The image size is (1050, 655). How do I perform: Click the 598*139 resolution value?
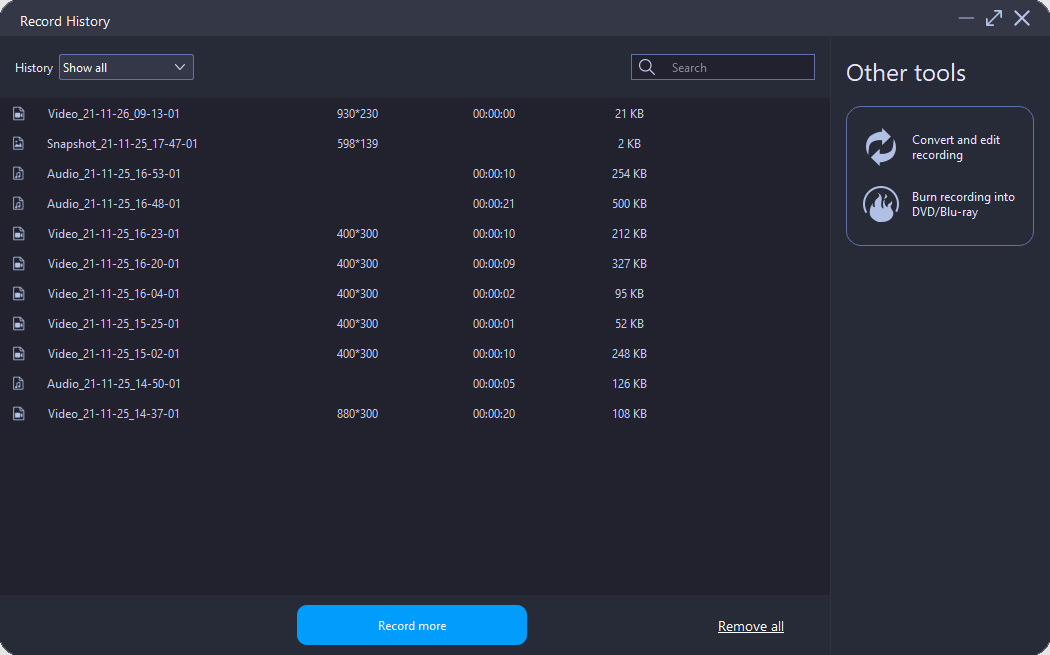click(x=358, y=144)
